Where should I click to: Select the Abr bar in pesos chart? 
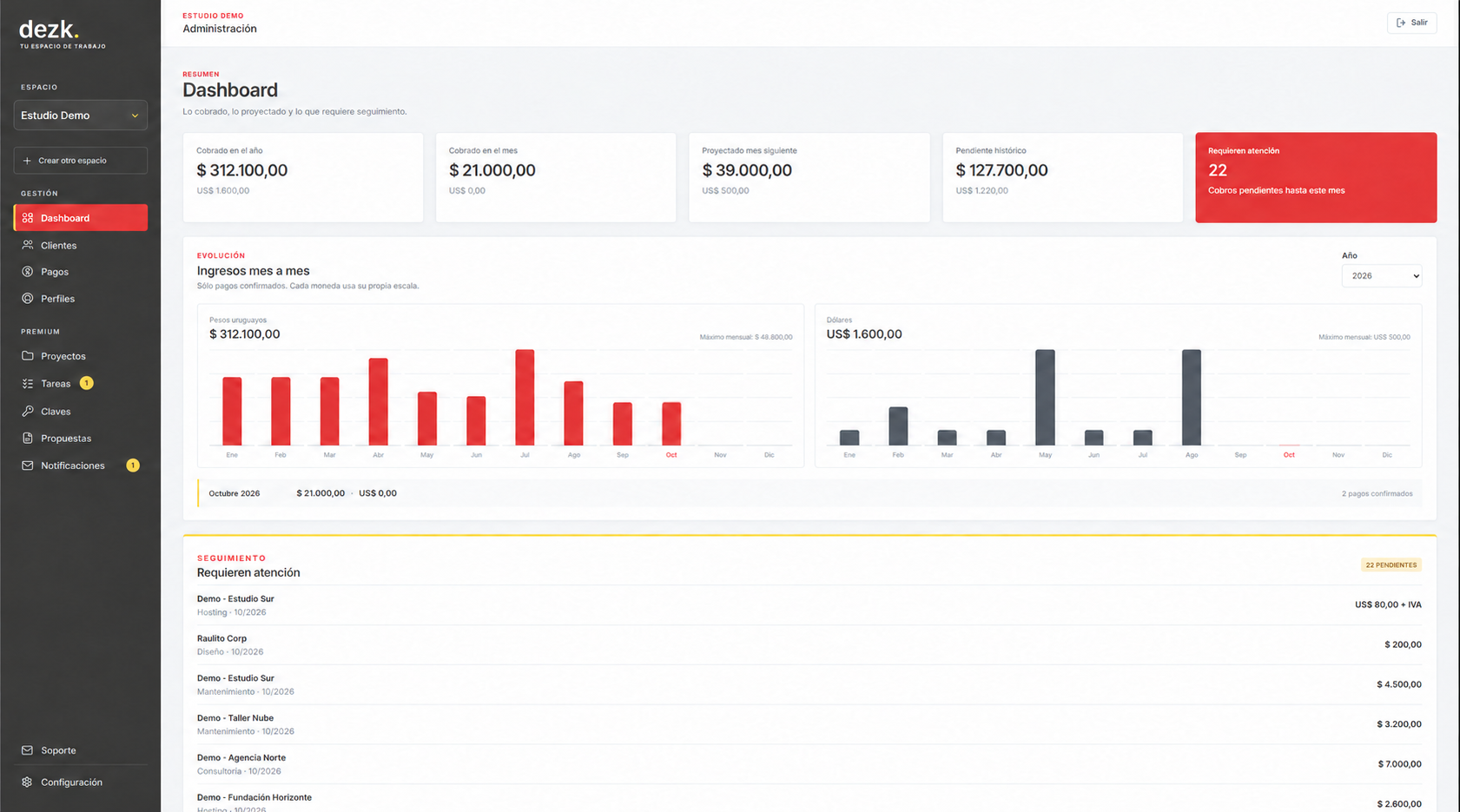click(x=378, y=402)
